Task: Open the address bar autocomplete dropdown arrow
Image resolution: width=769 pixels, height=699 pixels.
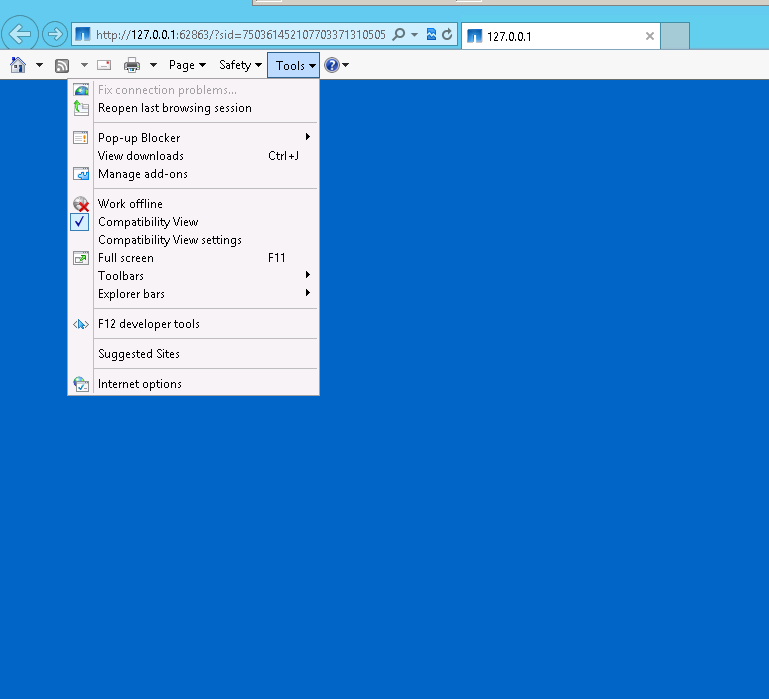Action: (414, 35)
